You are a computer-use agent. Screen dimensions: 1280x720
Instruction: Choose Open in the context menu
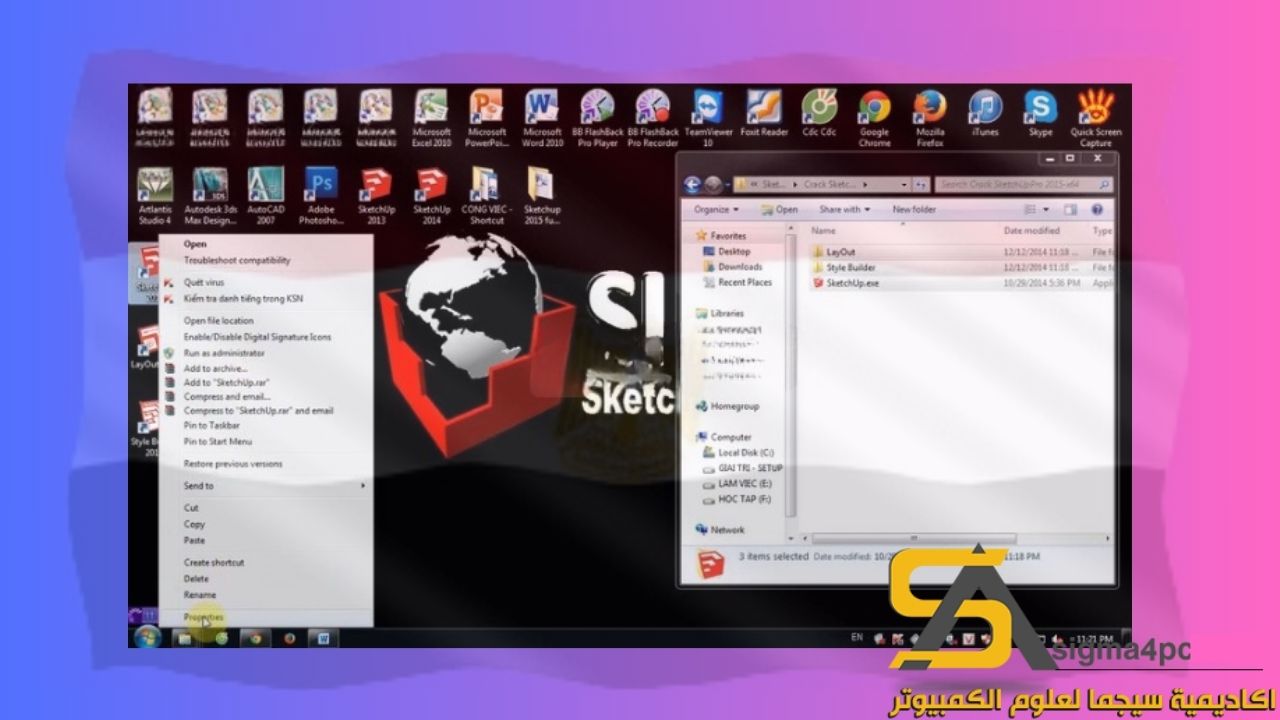click(195, 244)
